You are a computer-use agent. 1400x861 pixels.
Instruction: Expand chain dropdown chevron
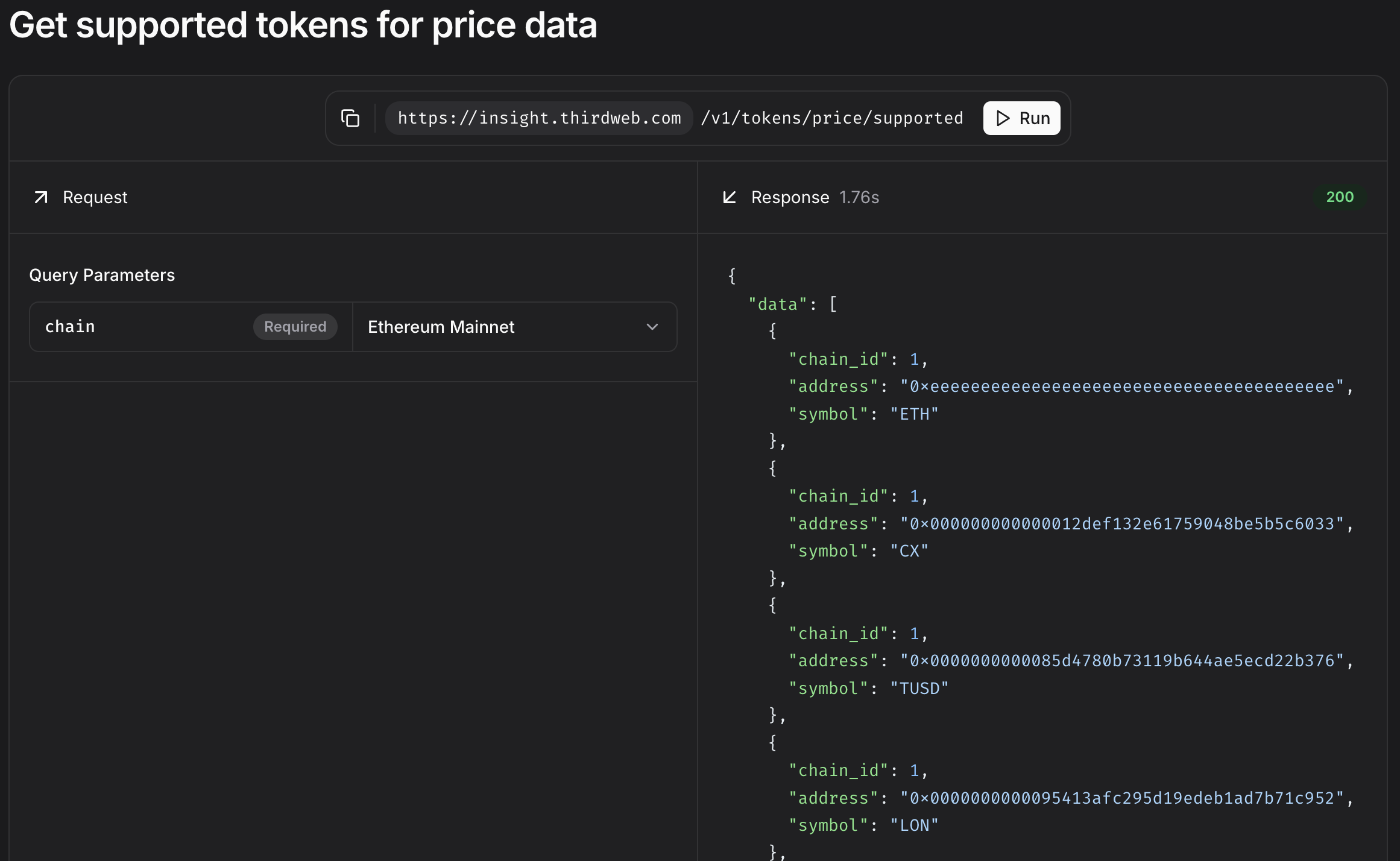[x=652, y=327]
